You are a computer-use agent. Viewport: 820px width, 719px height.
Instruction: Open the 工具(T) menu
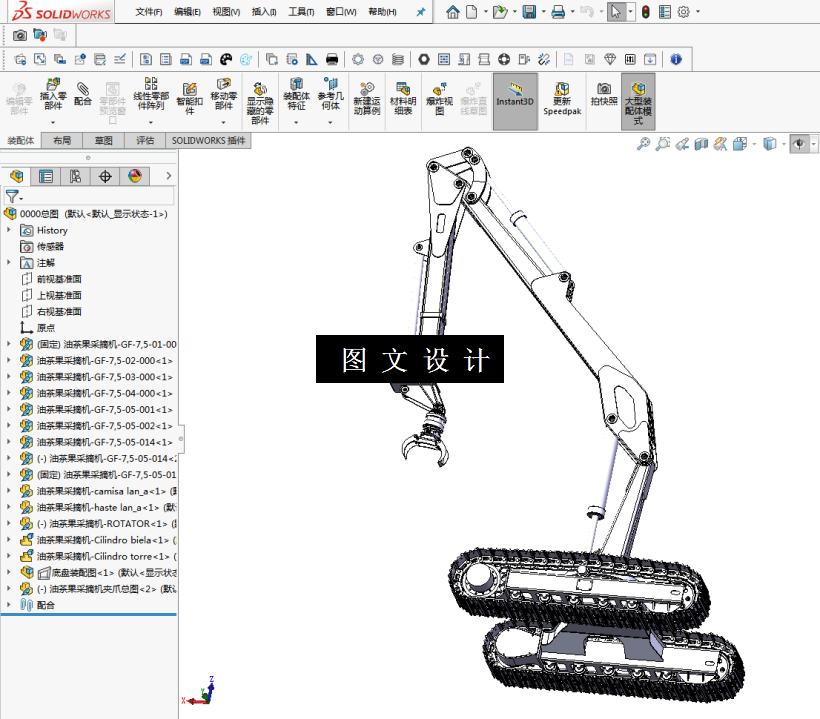coord(301,12)
